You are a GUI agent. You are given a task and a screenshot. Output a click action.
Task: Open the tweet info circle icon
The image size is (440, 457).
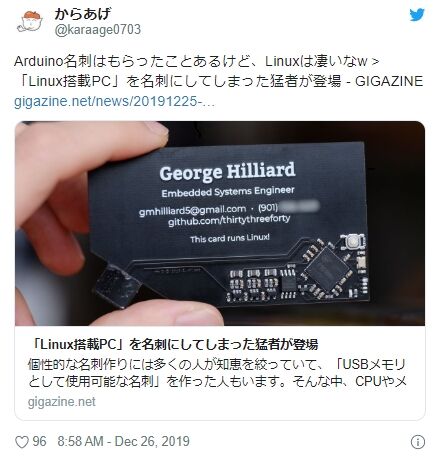tap(418, 442)
